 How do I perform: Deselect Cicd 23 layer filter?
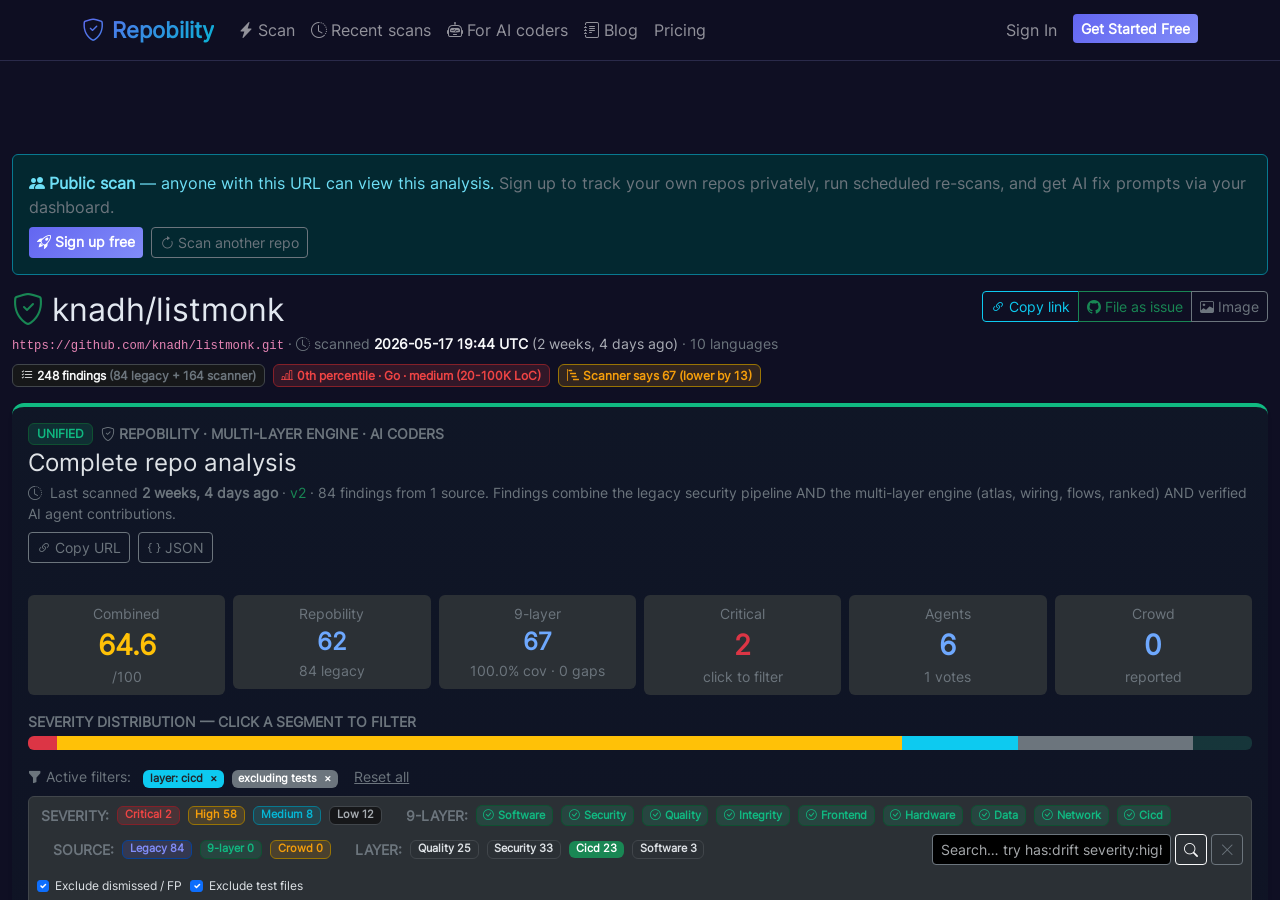tap(597, 849)
